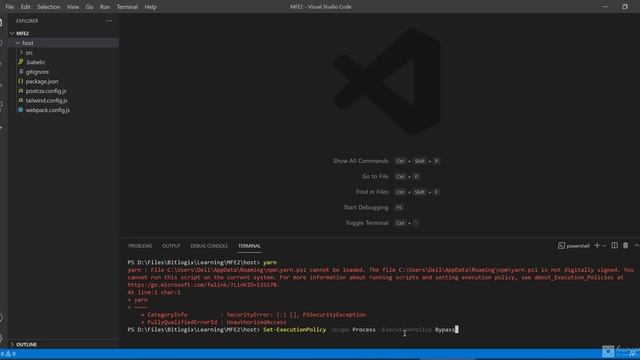Switch to the Problems tab
This screenshot has width=640, height=360.
[140, 246]
